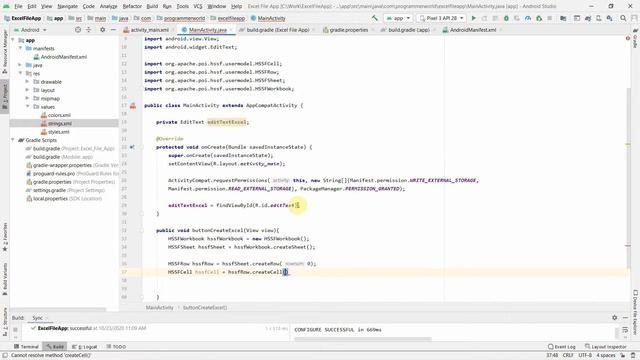Open Search Everywhere magnifier icon
Image resolution: width=640 pixels, height=360 pixels.
pyautogui.click(x=623, y=18)
